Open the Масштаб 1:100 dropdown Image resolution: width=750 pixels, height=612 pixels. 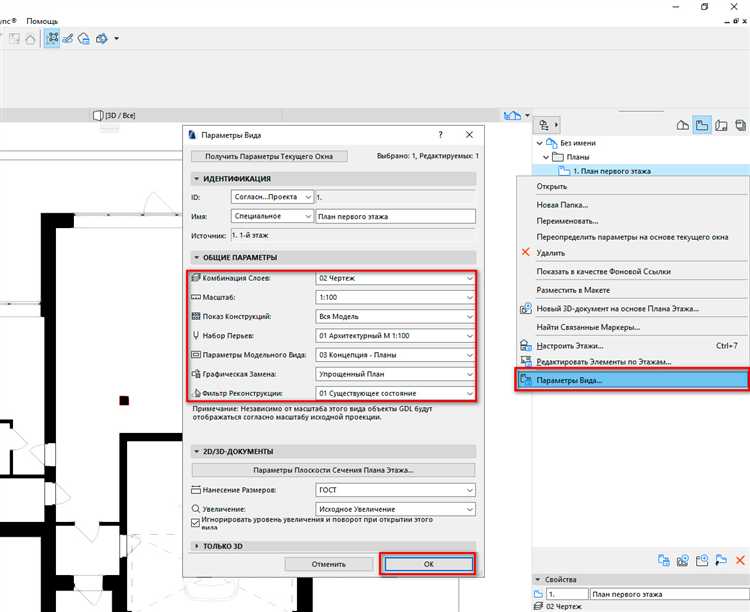pyautogui.click(x=395, y=297)
